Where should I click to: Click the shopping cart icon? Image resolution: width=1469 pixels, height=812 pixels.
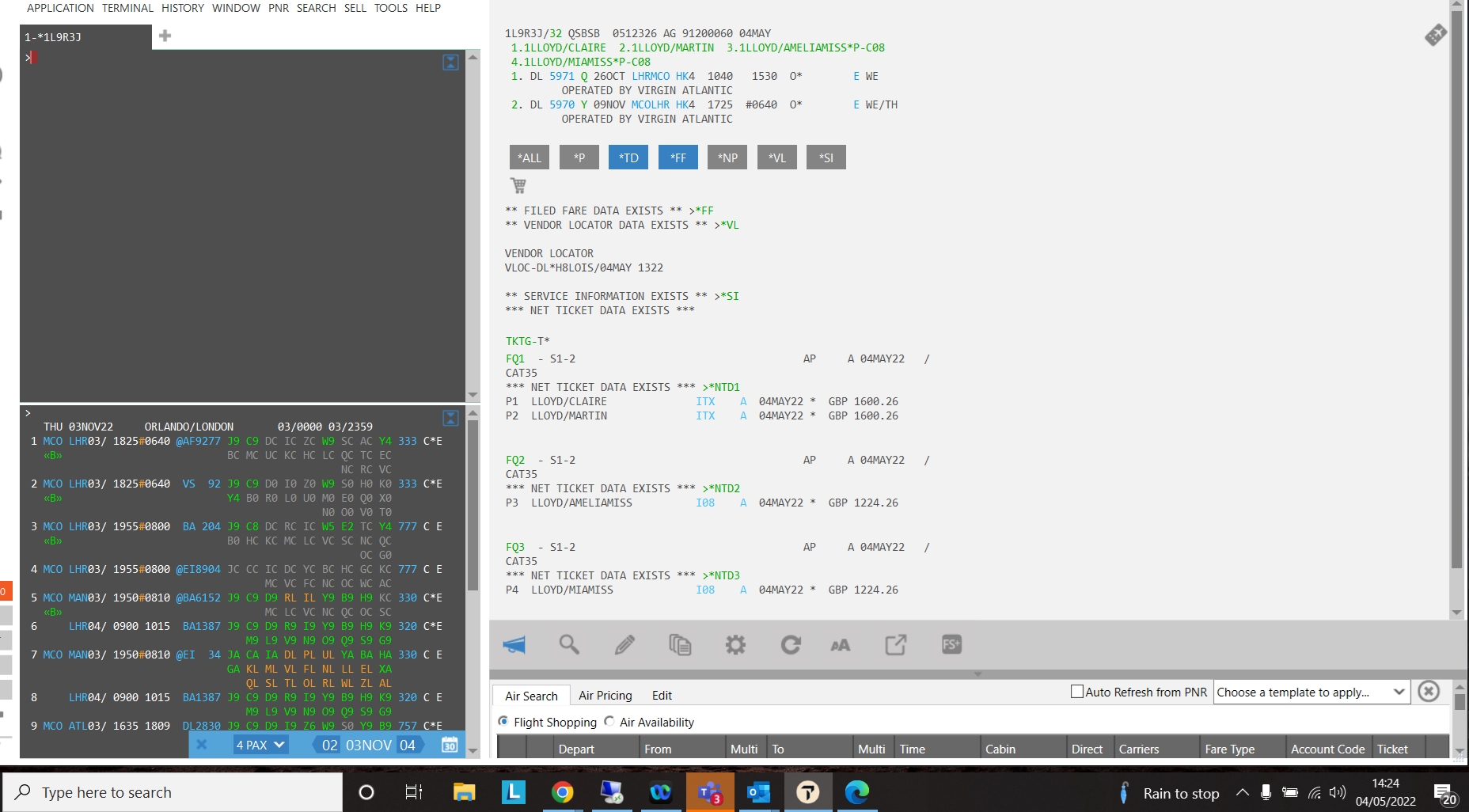[x=518, y=185]
